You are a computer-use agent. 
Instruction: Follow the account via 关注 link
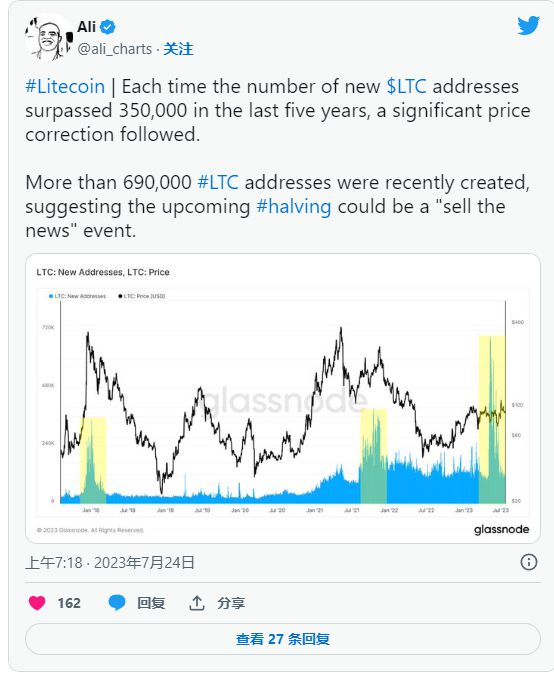pos(178,49)
